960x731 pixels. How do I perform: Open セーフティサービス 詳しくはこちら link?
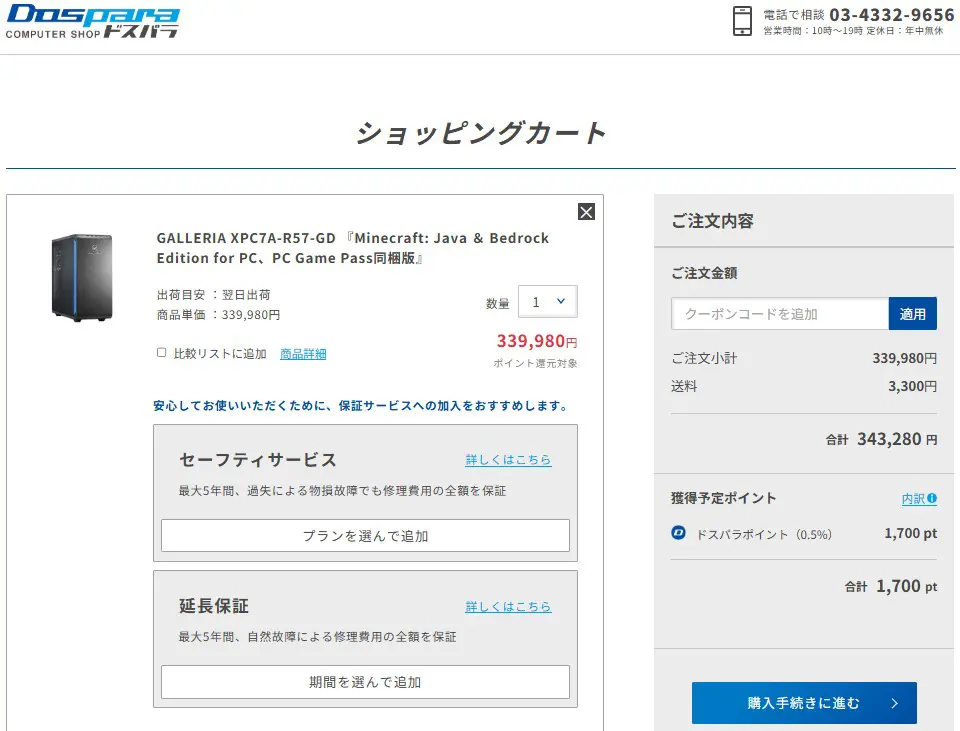pos(508,460)
